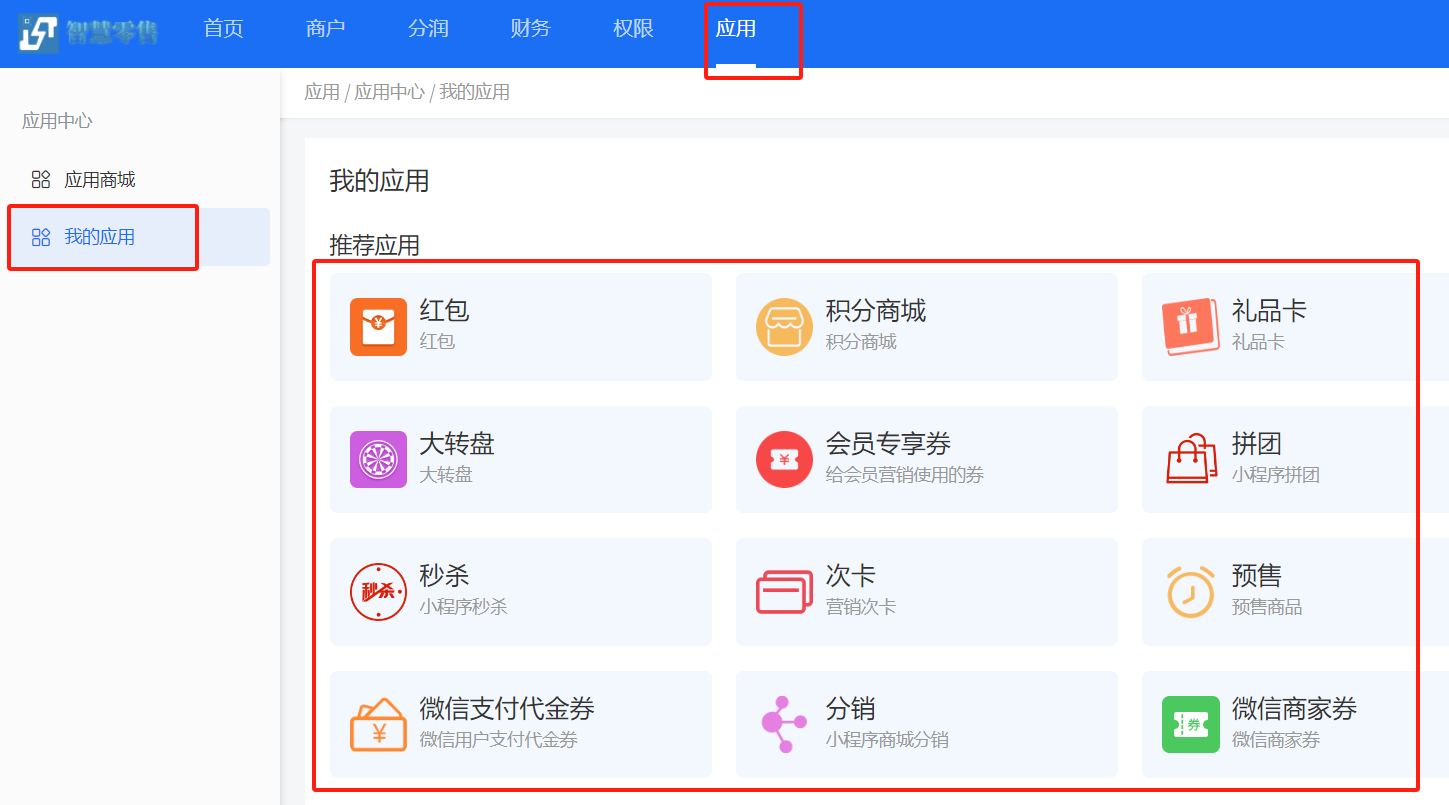The width and height of the screenshot is (1449, 805).
Task: Click the 预售商品 description text
Action: [1267, 607]
